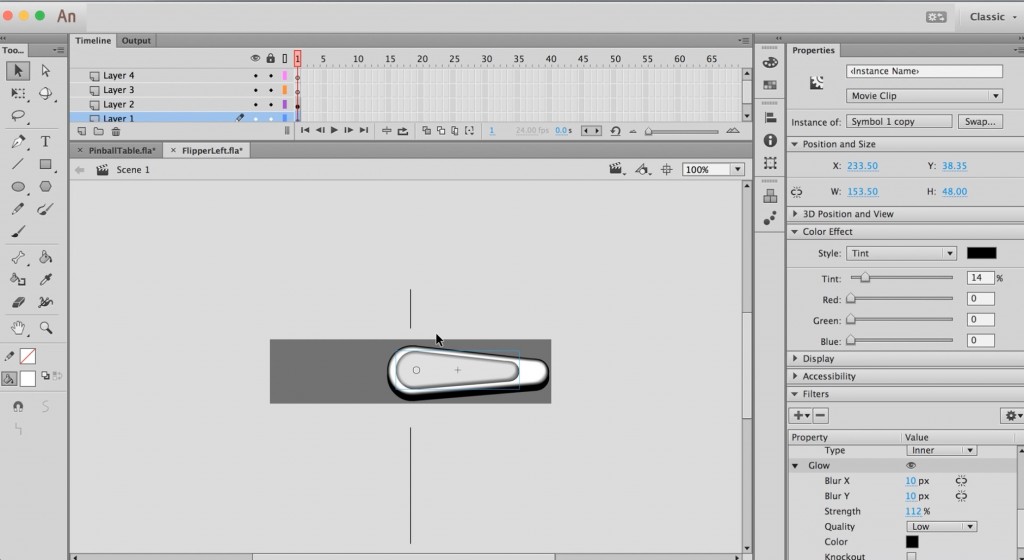Image resolution: width=1024 pixels, height=560 pixels.
Task: Click the Tint percentage slider
Action: point(901,278)
